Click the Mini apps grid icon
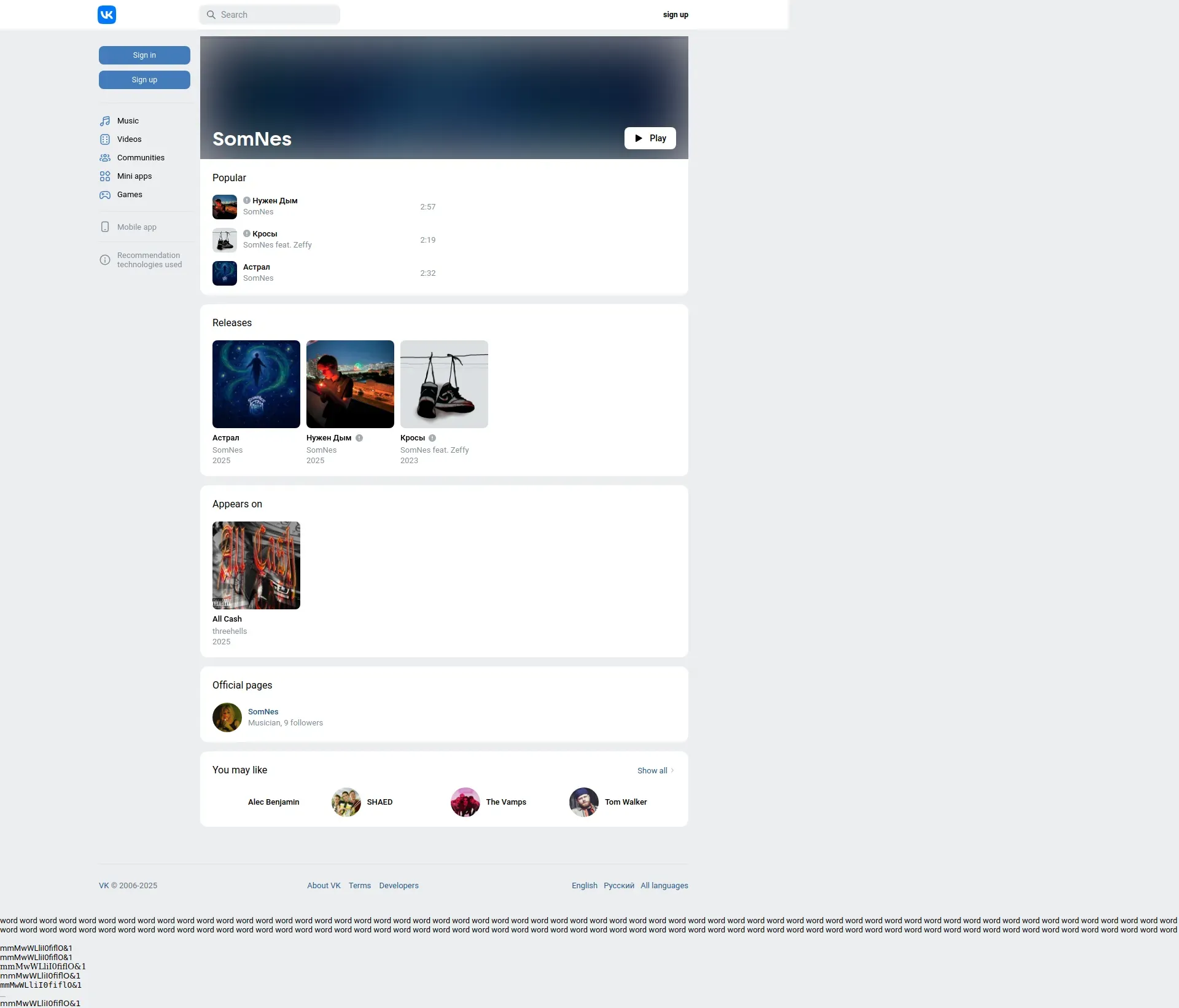1179x1008 pixels. [x=105, y=176]
